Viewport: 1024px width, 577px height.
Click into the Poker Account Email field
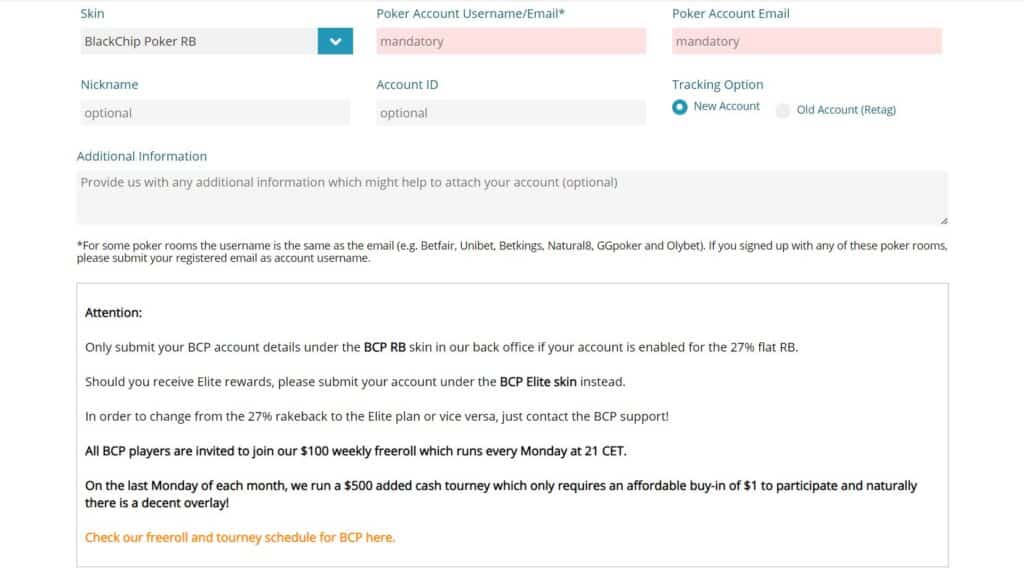pos(806,41)
